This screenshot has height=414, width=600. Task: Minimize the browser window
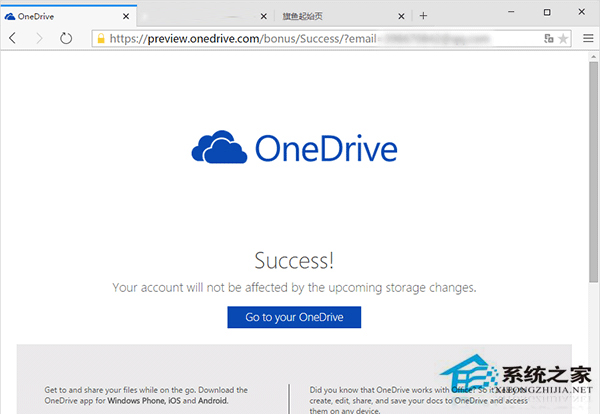tap(511, 12)
